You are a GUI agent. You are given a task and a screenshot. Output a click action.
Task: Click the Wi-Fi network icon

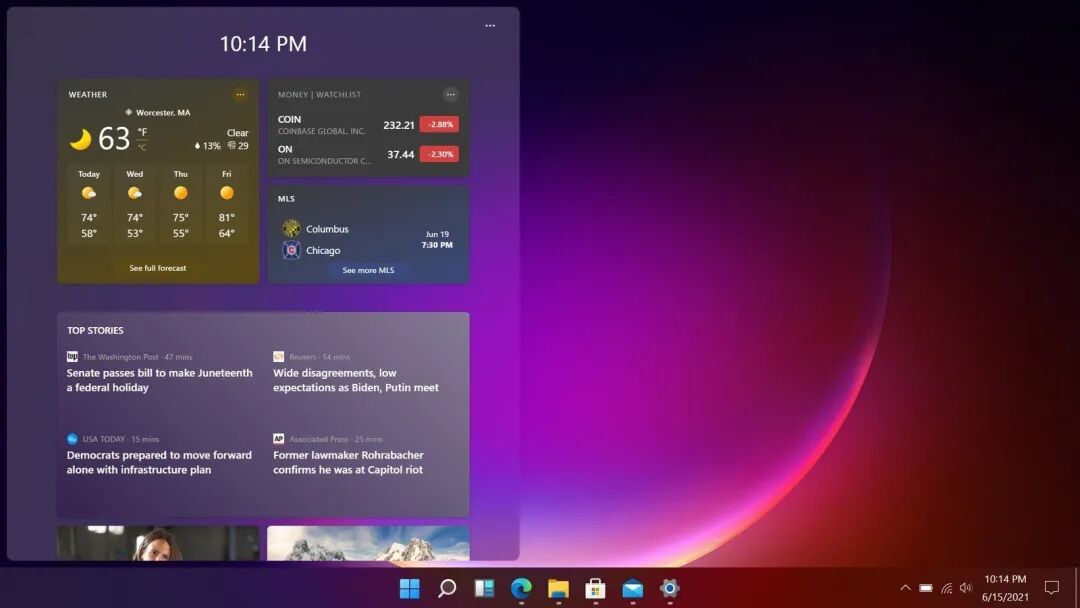947,588
